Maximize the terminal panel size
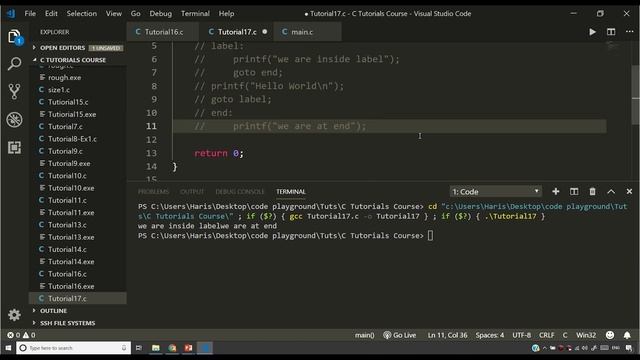Screen dimensions: 640x360 tap(611, 191)
